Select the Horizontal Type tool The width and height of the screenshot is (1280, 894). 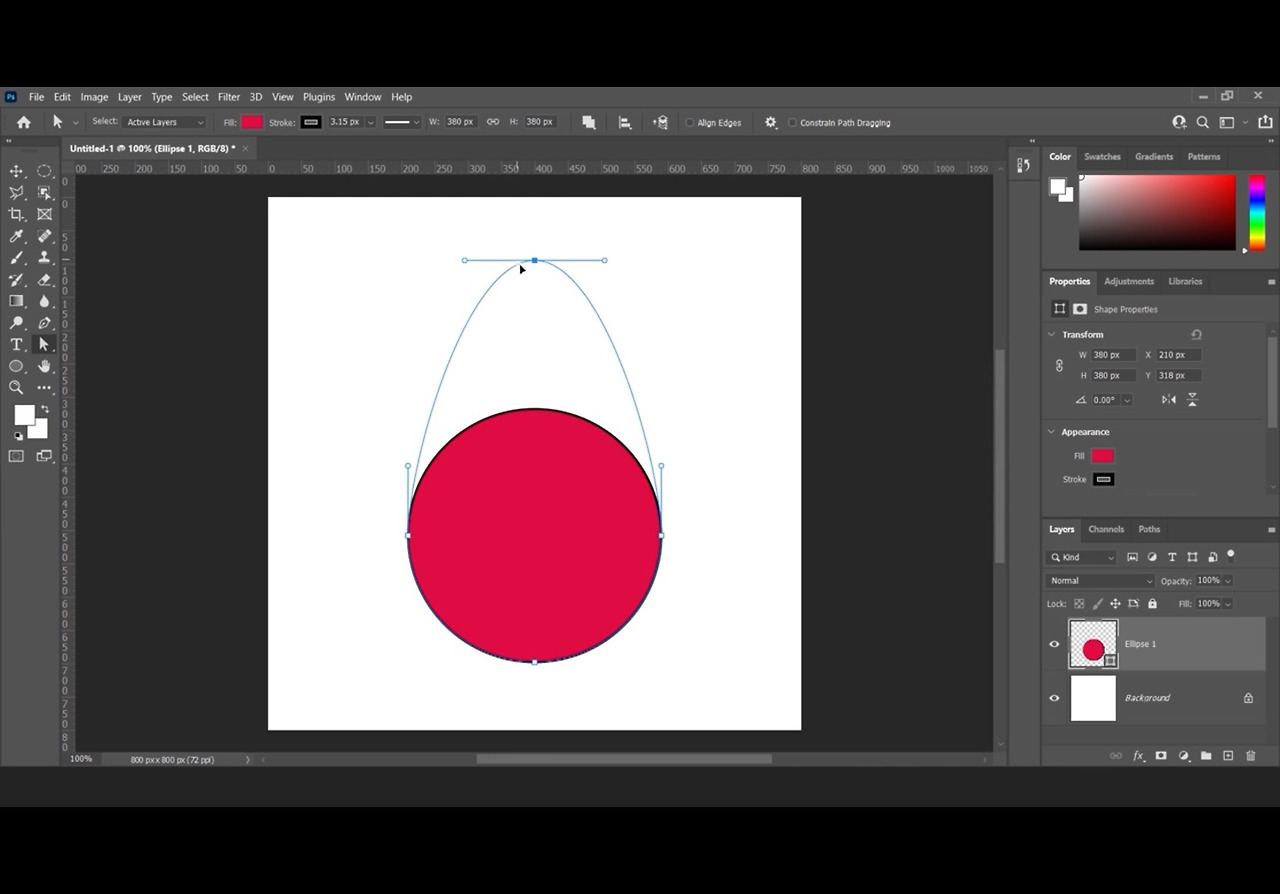(x=16, y=344)
